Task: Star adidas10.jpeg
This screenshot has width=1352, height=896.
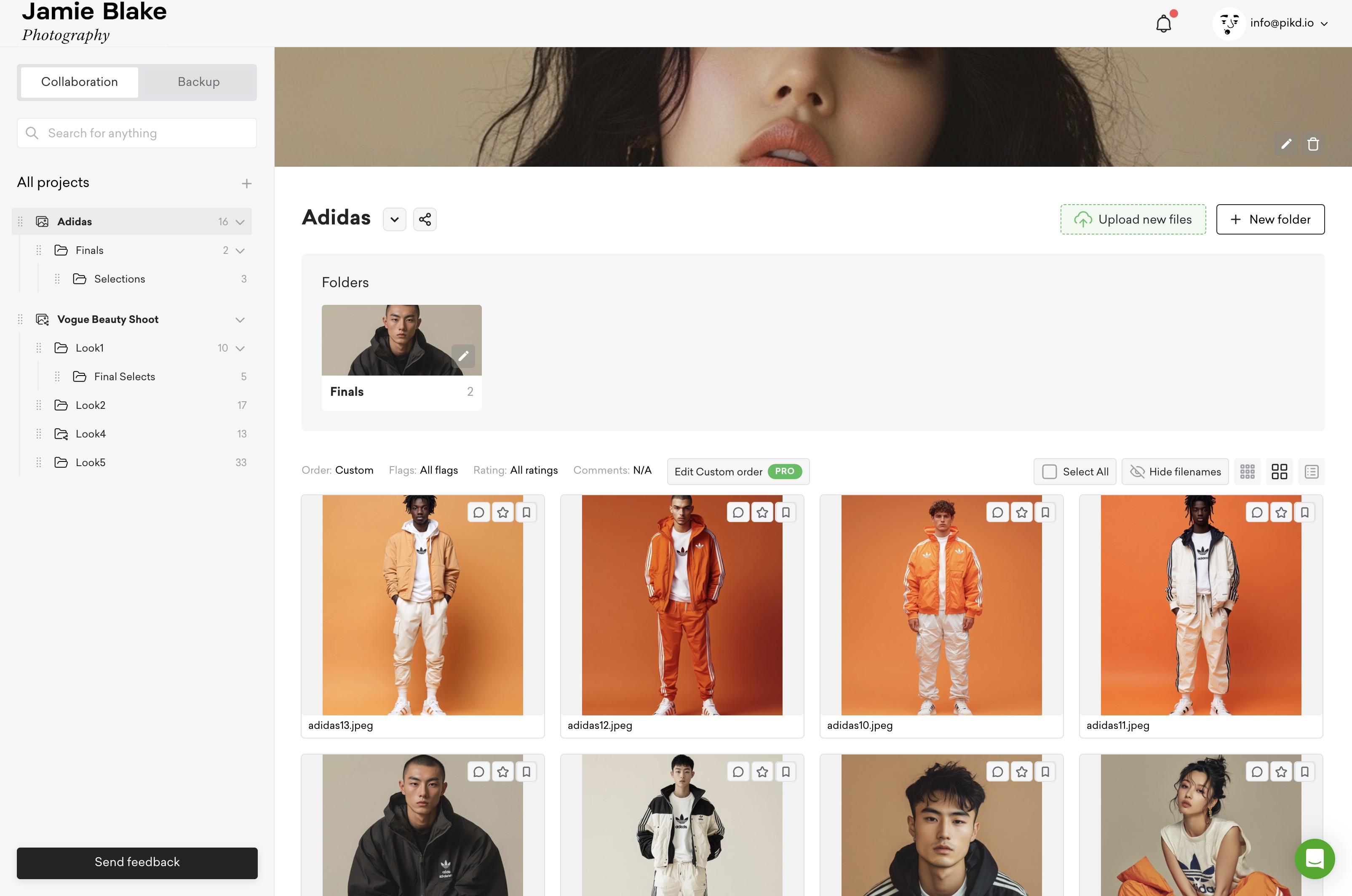Action: (x=1022, y=512)
